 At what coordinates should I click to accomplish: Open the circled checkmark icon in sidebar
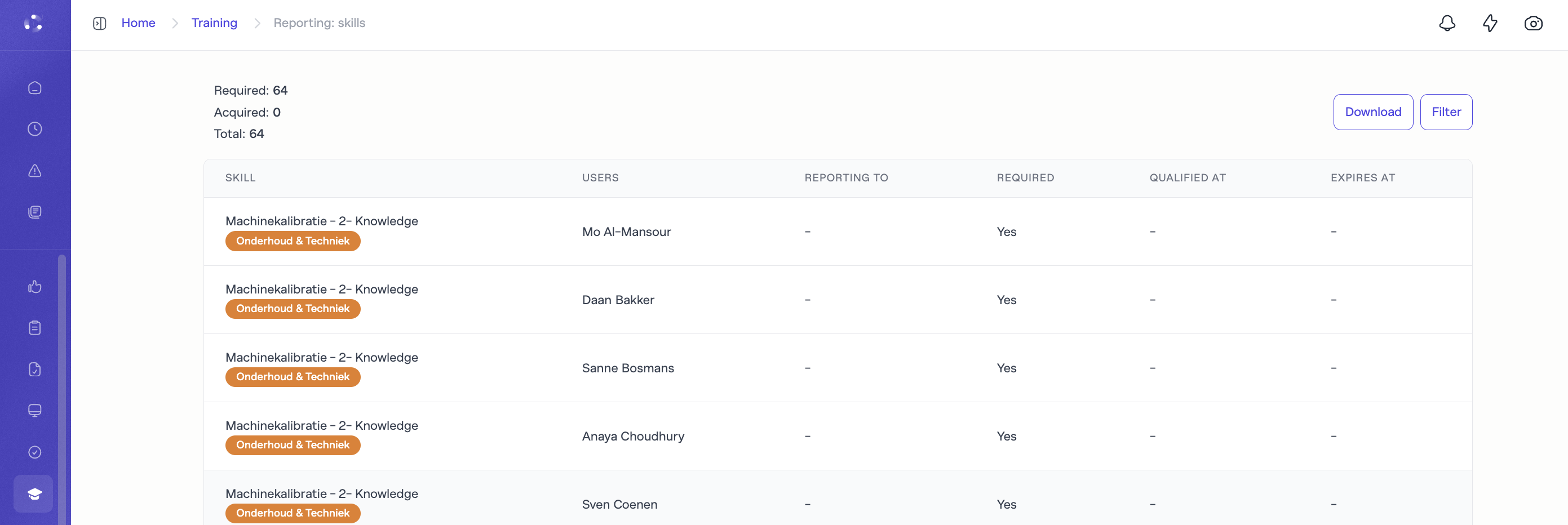pos(35,452)
